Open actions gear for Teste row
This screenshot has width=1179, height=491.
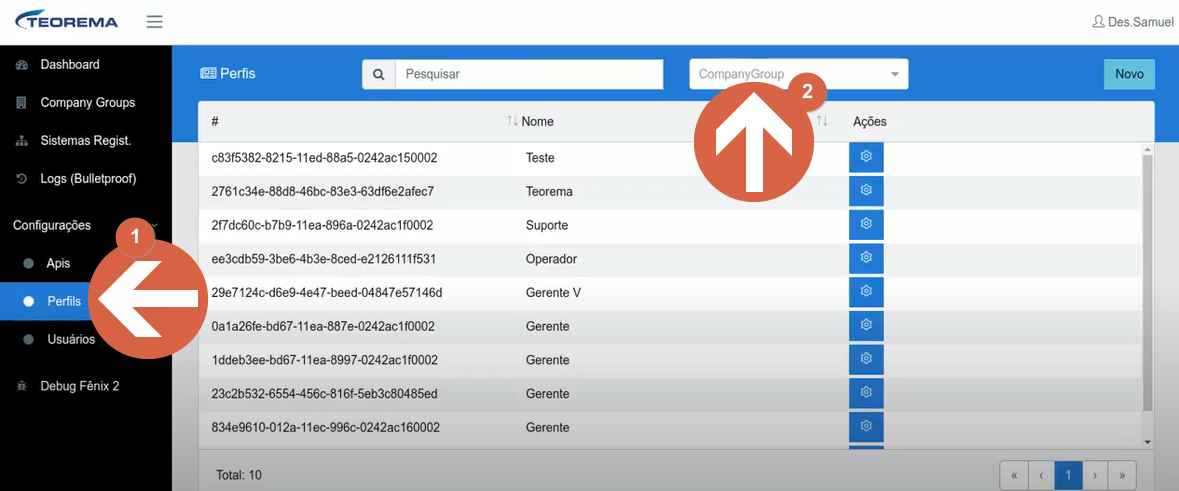click(866, 157)
